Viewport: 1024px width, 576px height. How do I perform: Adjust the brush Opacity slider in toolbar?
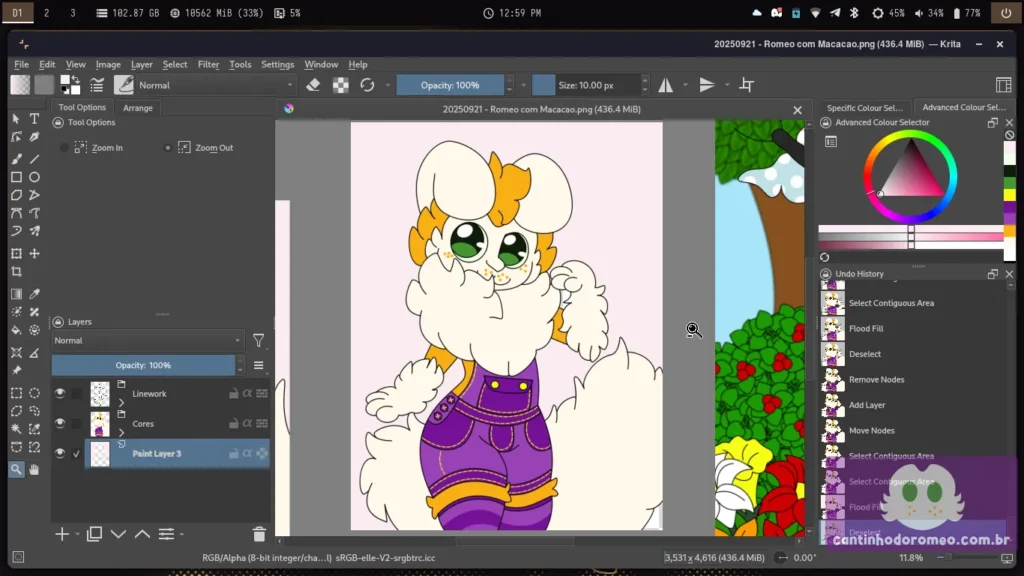click(451, 85)
